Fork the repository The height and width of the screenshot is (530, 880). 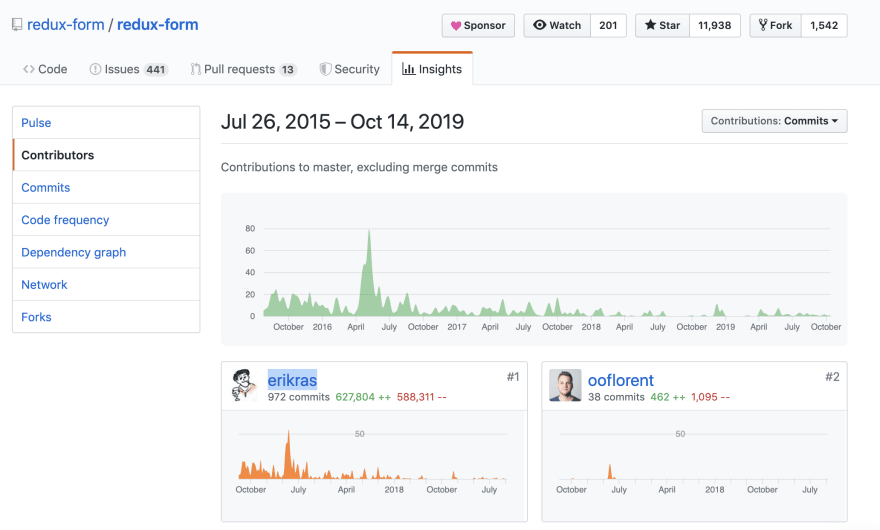click(x=776, y=25)
